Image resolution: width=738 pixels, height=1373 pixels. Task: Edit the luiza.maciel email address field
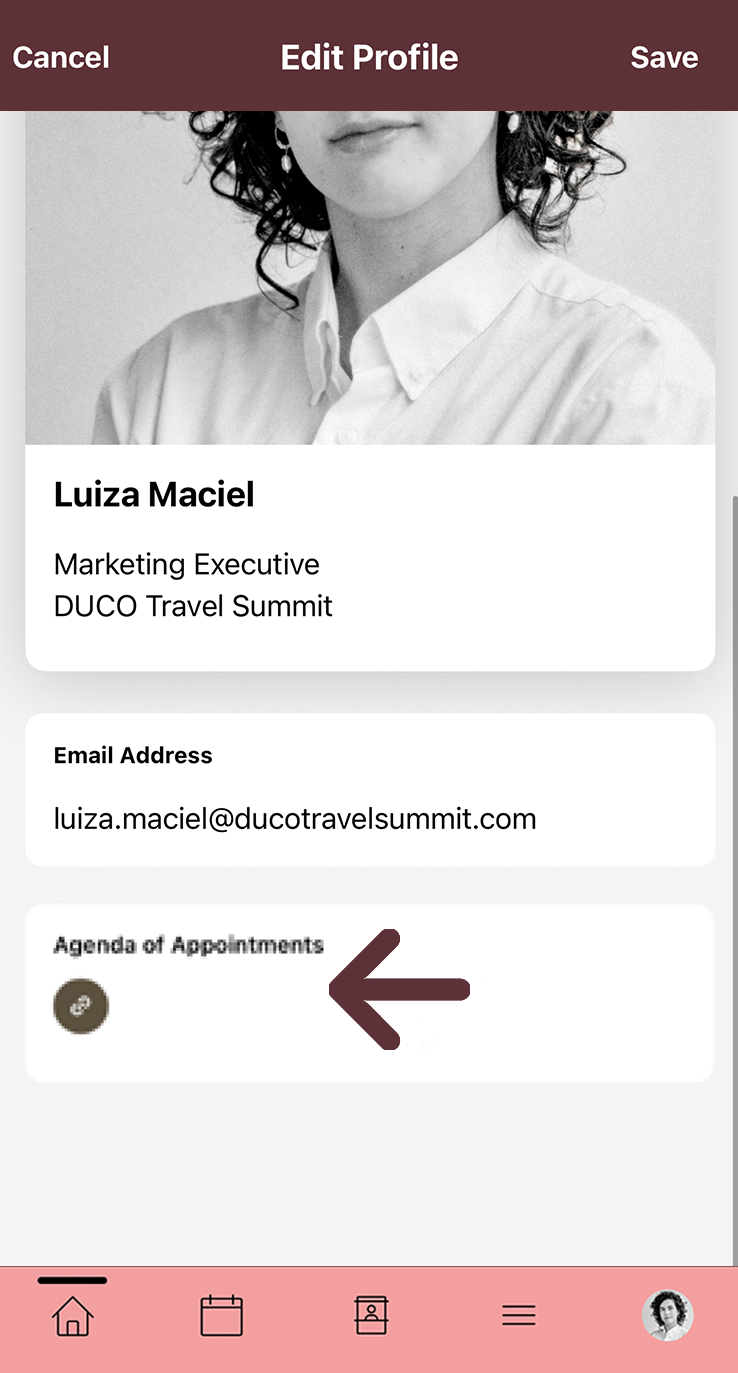pyautogui.click(x=295, y=820)
